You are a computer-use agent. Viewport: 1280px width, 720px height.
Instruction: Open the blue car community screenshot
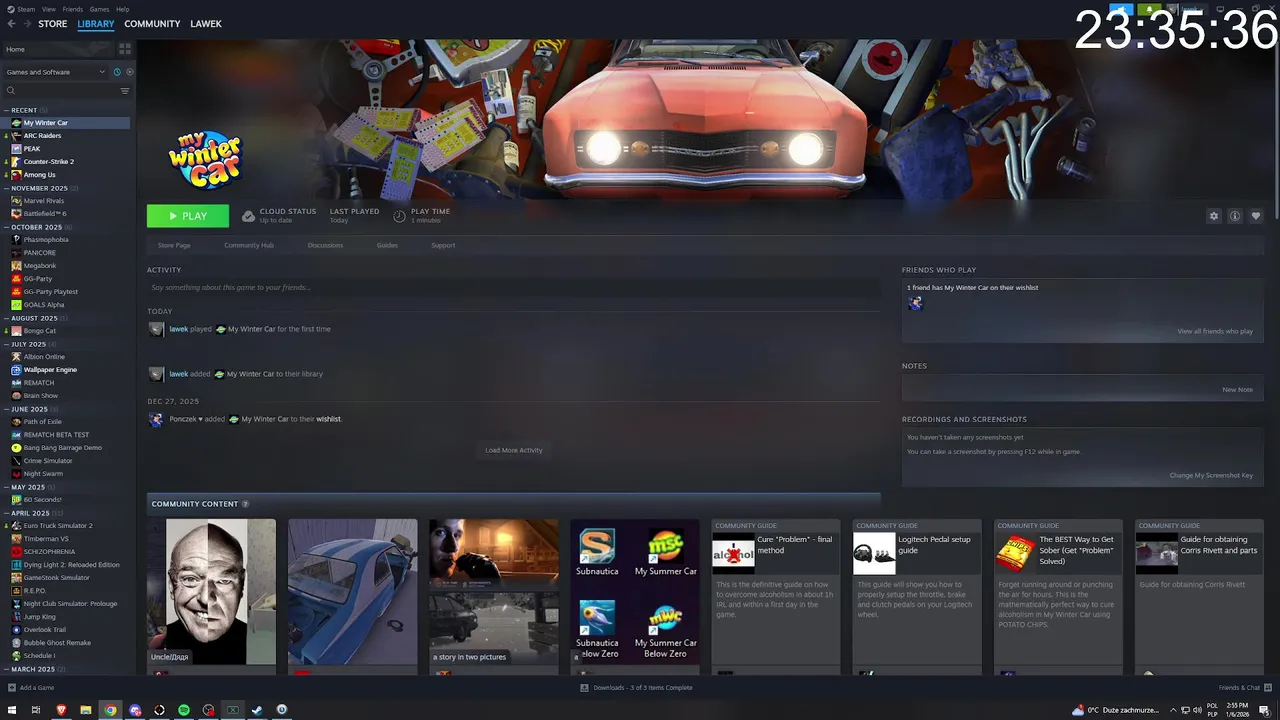tap(353, 591)
